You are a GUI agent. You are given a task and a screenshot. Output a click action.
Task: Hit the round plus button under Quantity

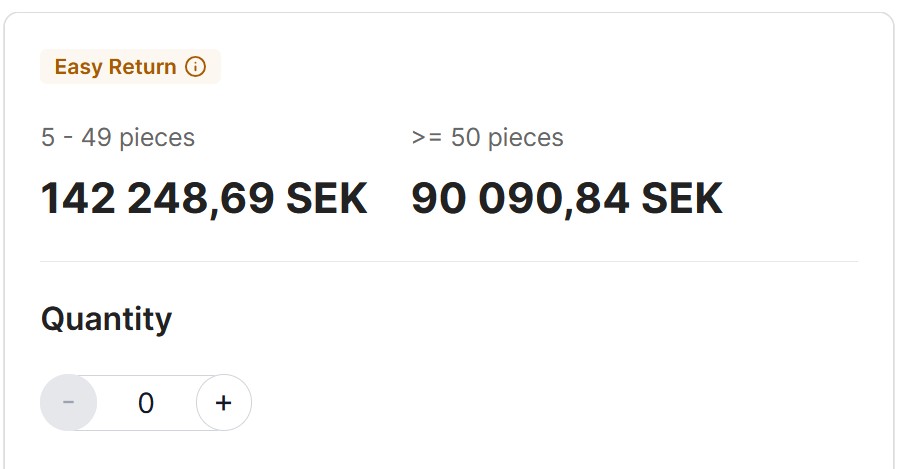(224, 403)
